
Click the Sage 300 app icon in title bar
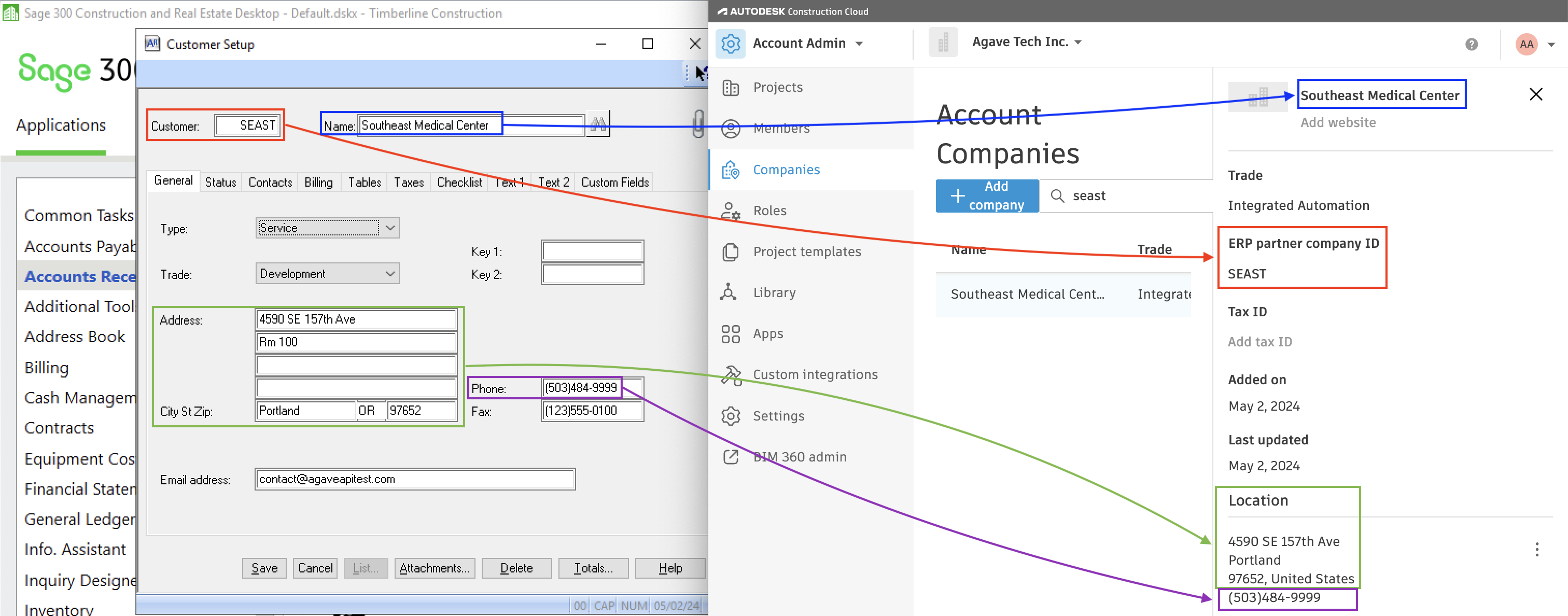[x=10, y=12]
